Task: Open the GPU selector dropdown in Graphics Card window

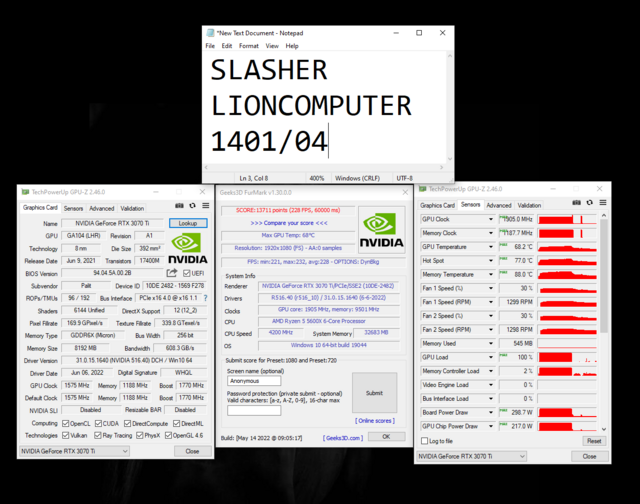Action: [x=90, y=452]
